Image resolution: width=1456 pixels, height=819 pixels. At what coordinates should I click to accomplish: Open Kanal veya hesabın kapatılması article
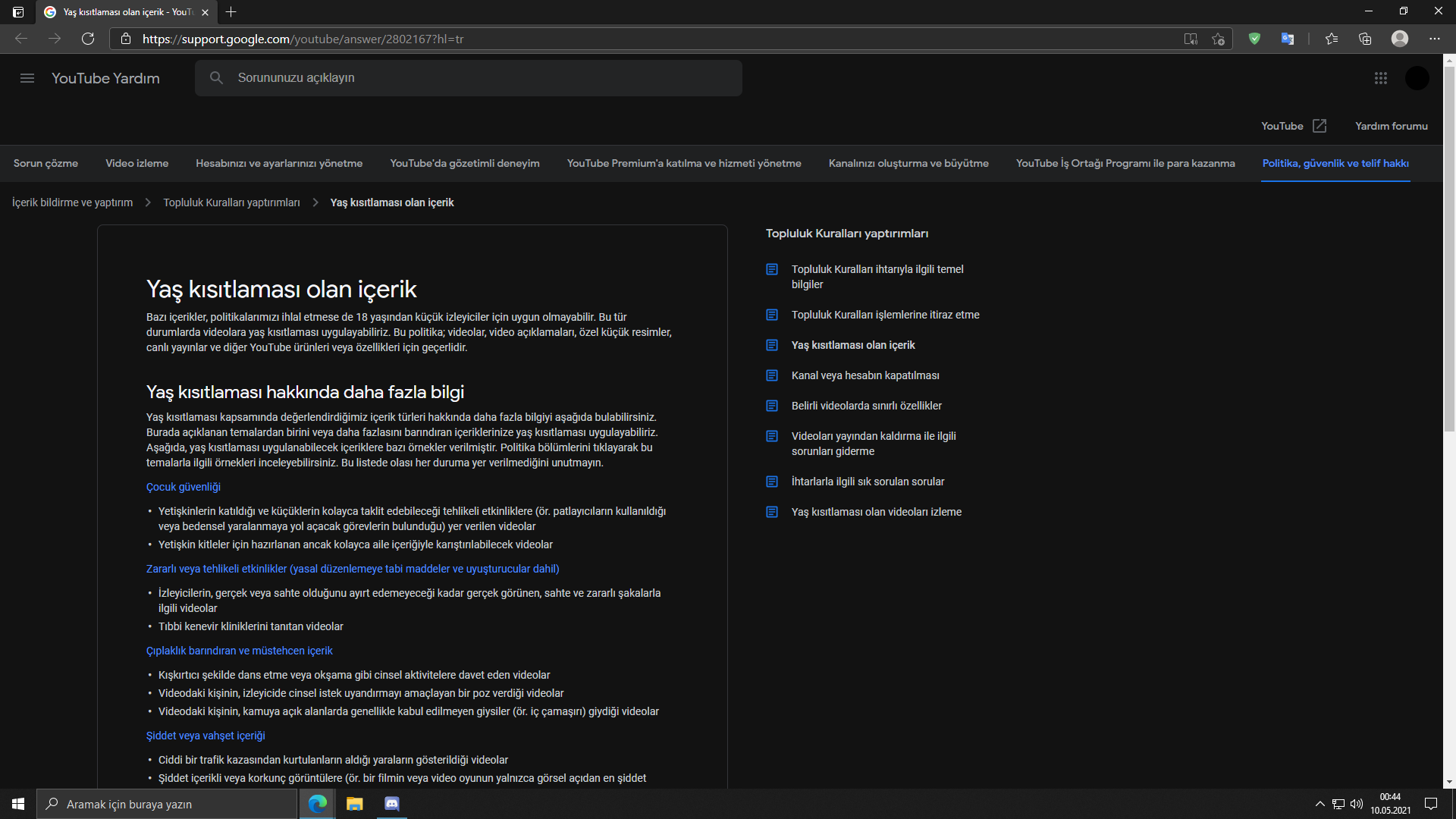[x=865, y=375]
